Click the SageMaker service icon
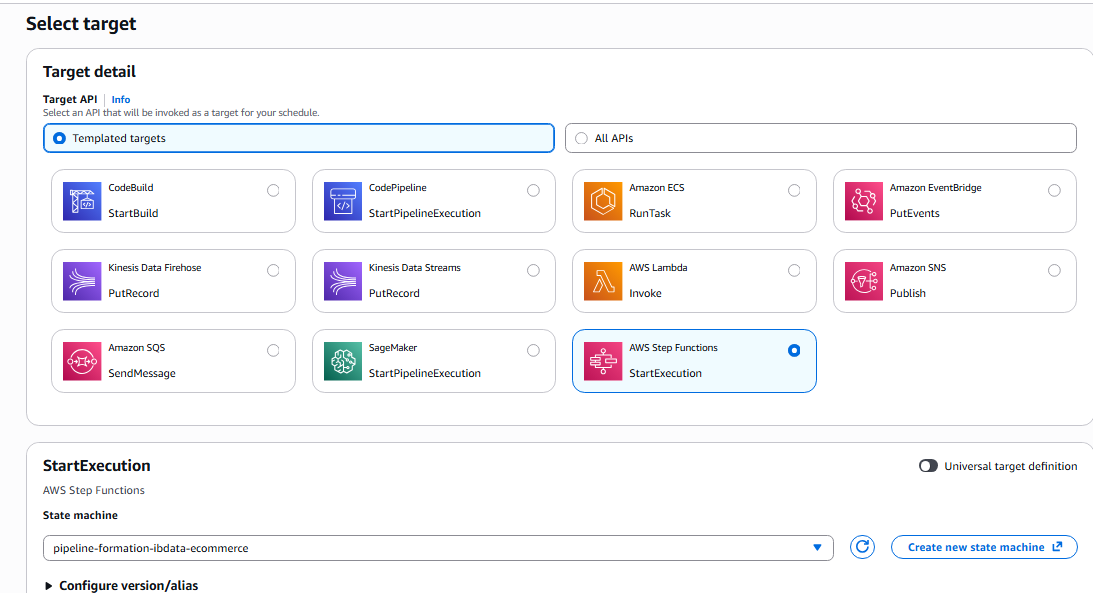 pyautogui.click(x=343, y=361)
